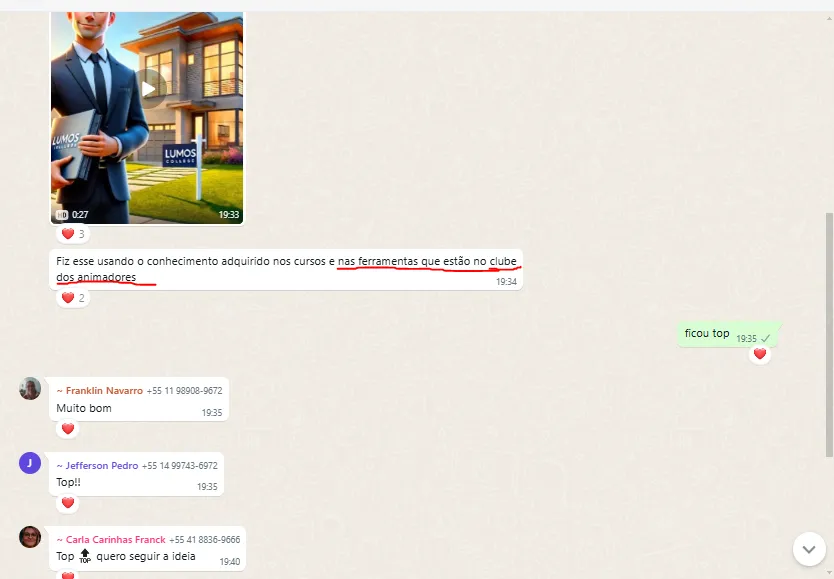
Task: Open Franklin Navarro's profile picture
Action: (30, 389)
